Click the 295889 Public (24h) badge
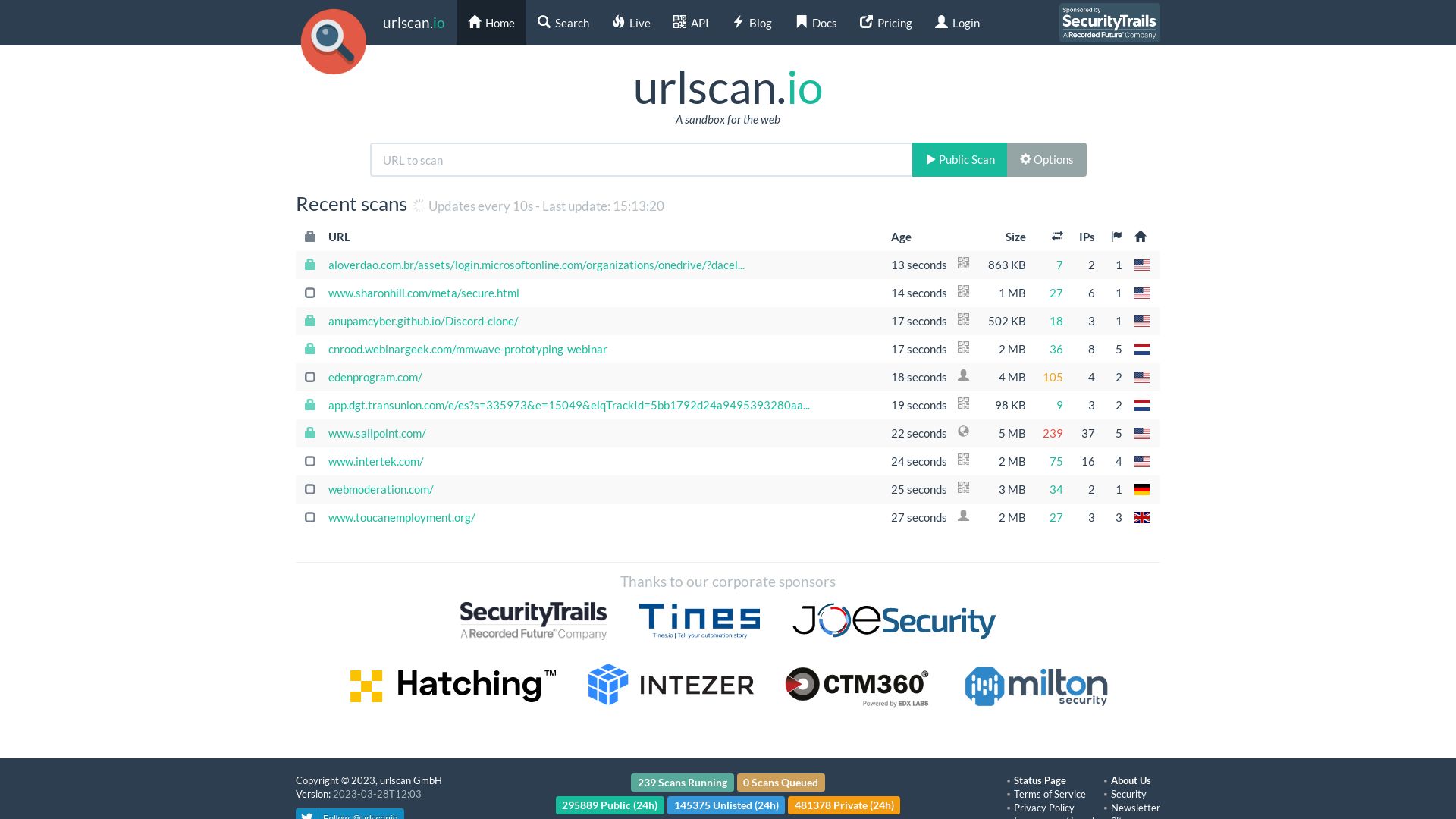 coord(610,805)
